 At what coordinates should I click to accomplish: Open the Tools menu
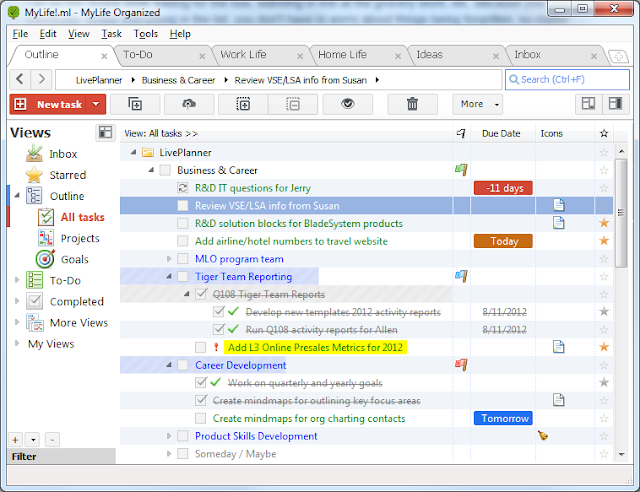pos(146,34)
